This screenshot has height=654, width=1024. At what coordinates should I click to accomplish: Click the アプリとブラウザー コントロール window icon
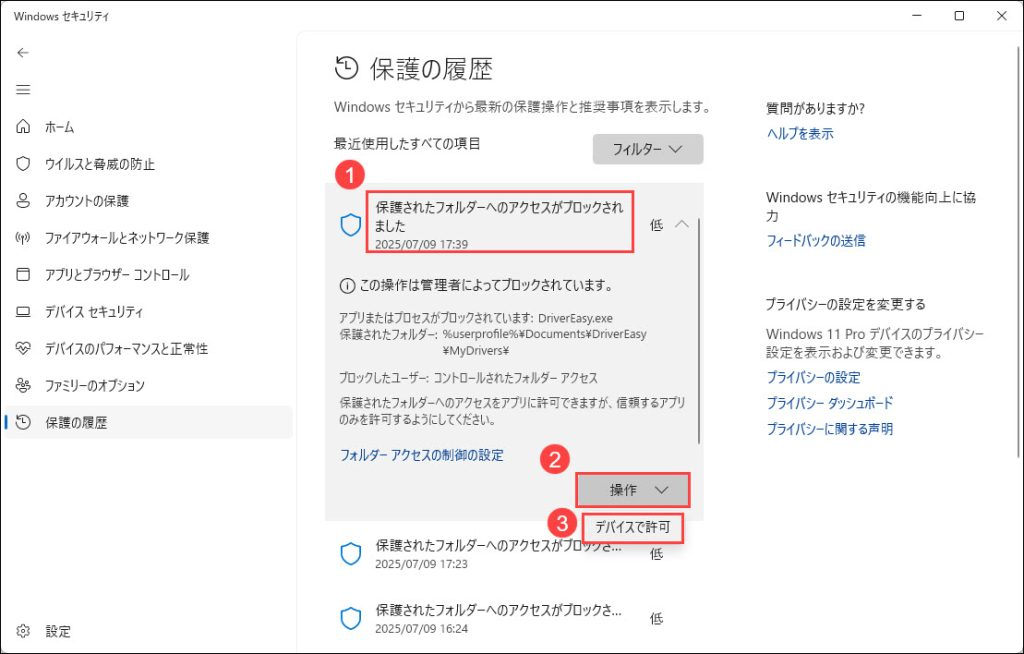23,274
